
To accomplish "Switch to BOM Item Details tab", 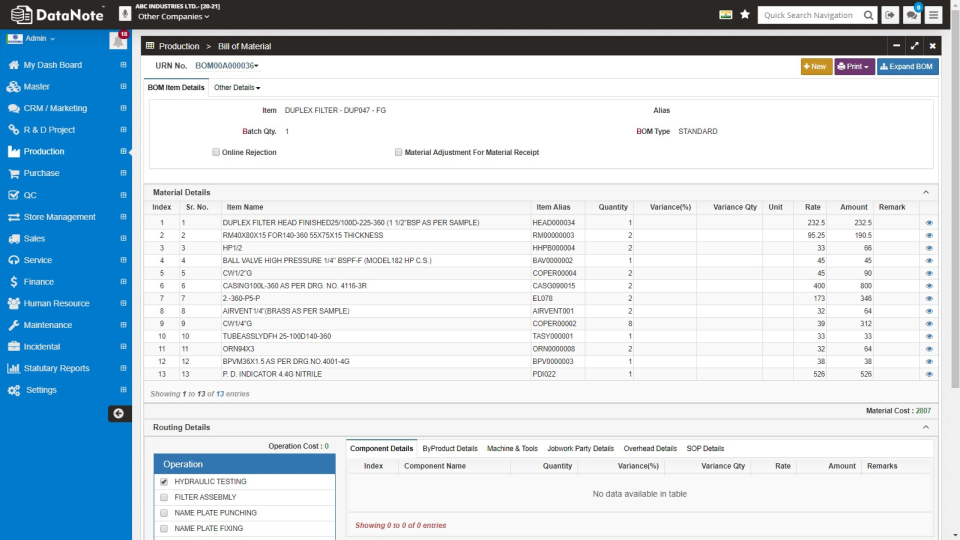I will click(x=176, y=88).
